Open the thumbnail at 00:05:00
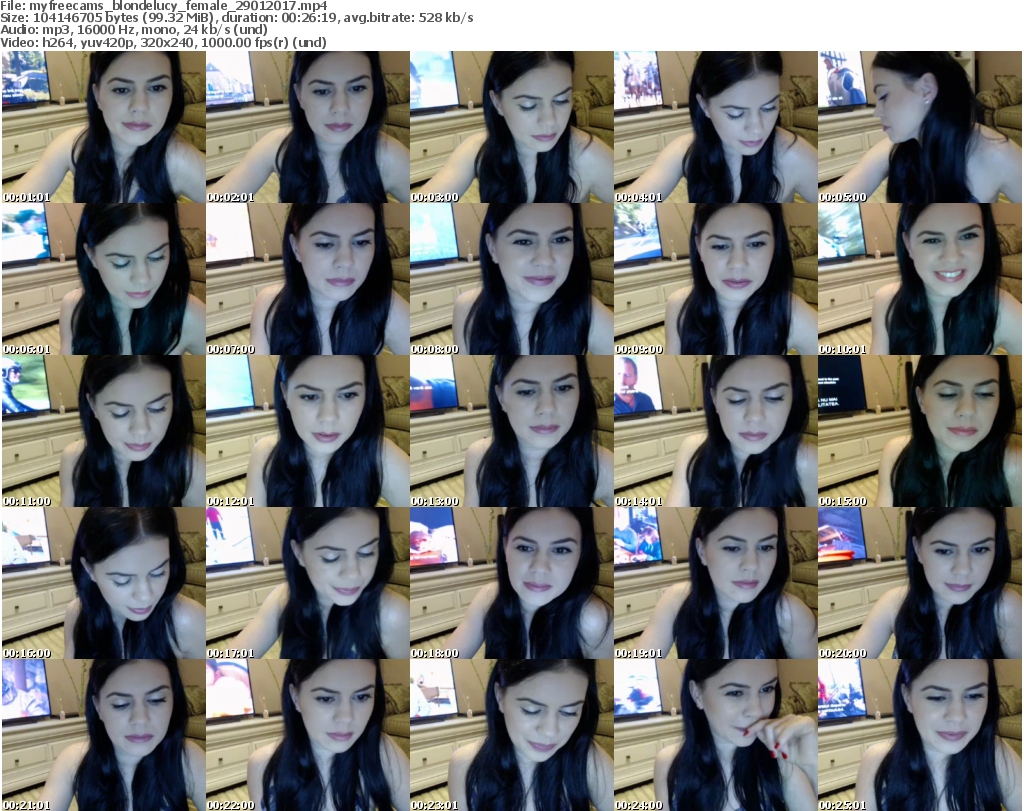 [919, 127]
